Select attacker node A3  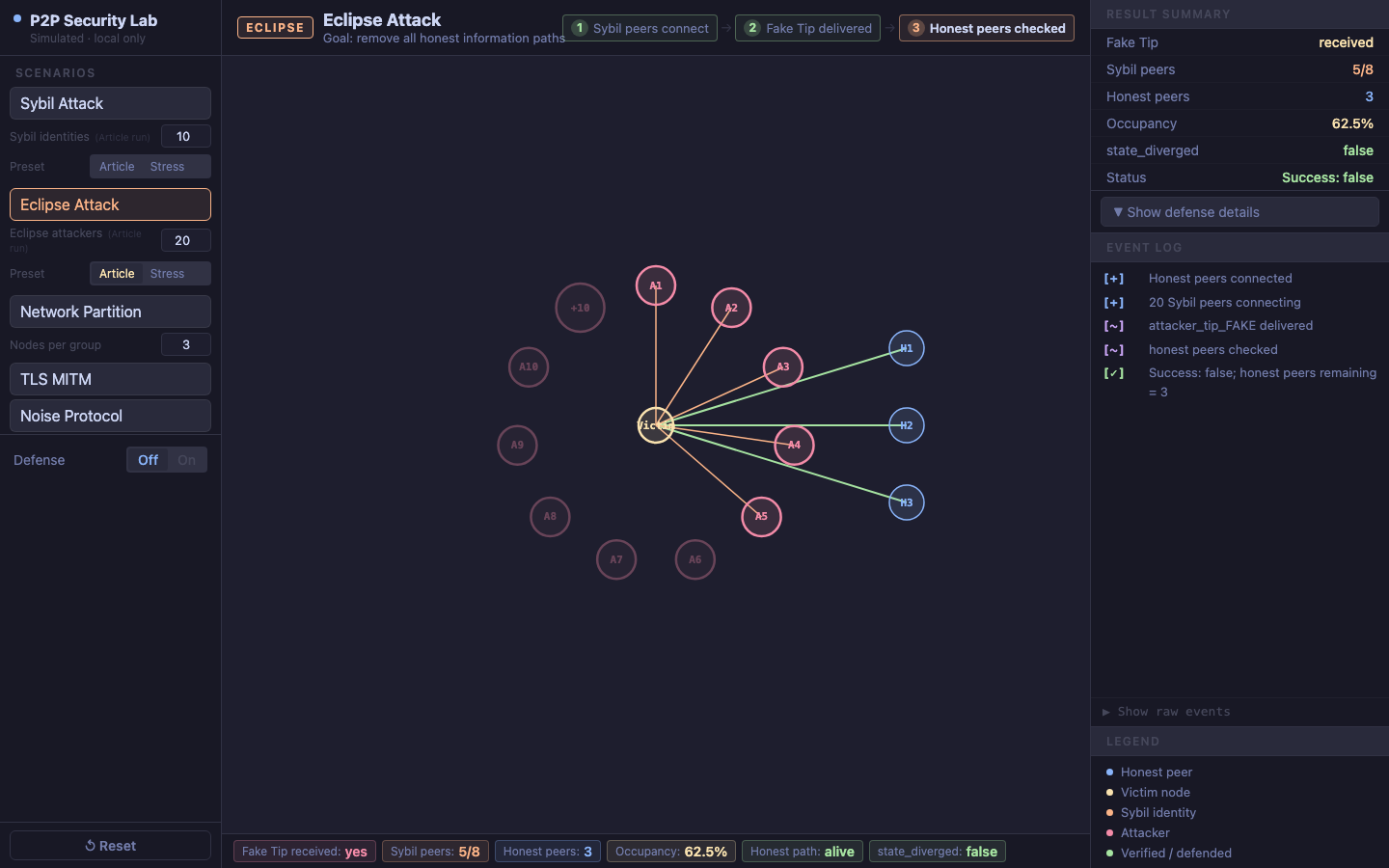pyautogui.click(x=783, y=366)
